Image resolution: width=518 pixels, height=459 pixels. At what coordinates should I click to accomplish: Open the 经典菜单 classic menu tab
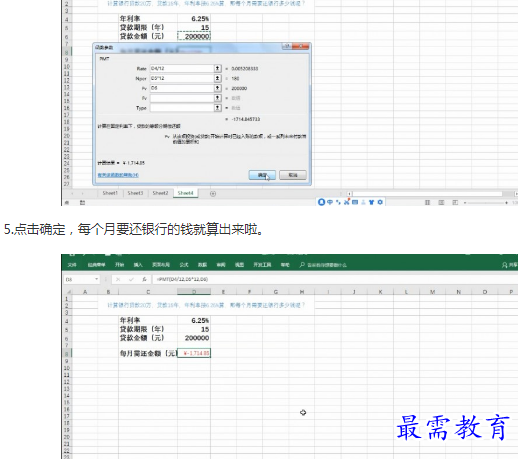point(96,265)
